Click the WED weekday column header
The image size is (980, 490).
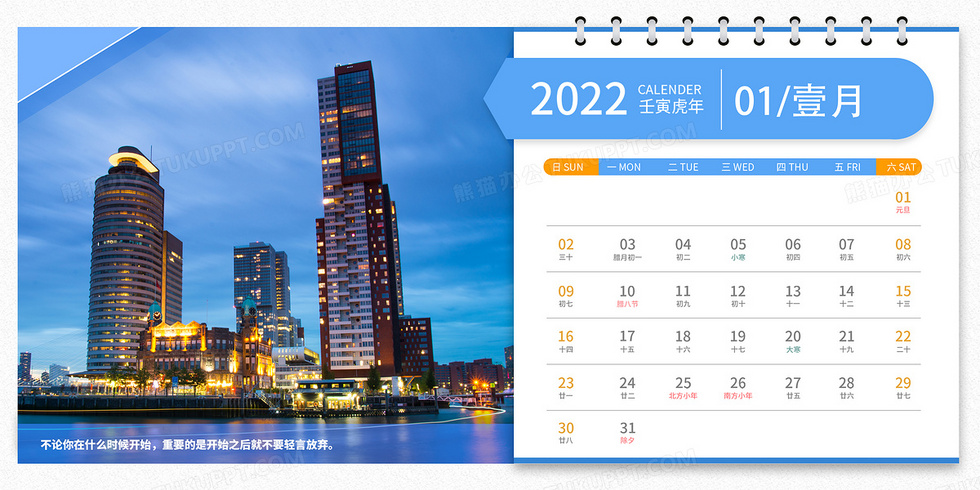click(738, 167)
